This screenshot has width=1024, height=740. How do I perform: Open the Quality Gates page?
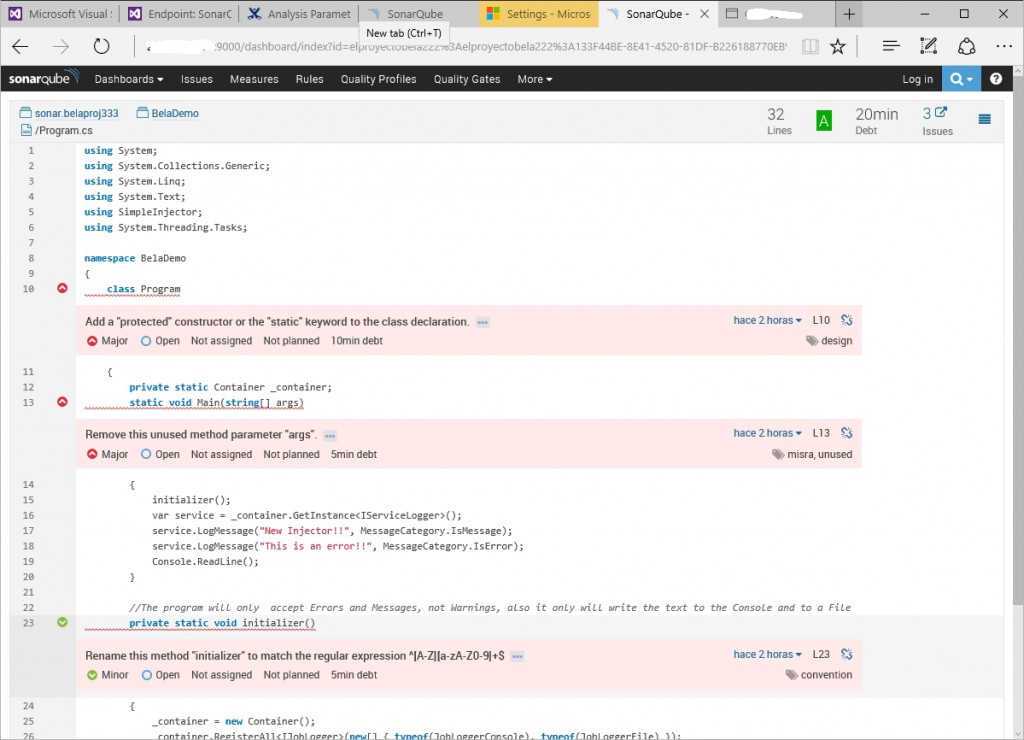click(x=467, y=79)
